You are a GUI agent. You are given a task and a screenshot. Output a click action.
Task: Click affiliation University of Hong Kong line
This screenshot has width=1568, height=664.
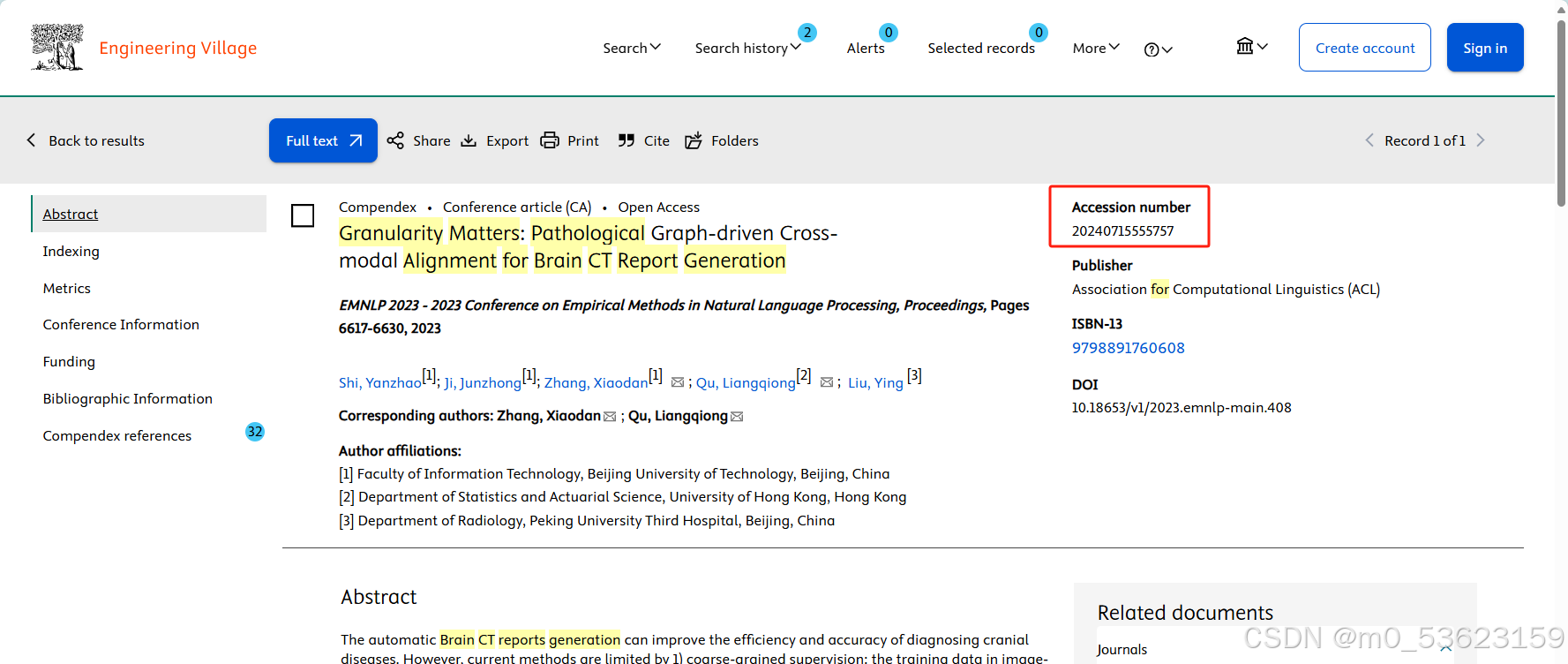click(x=622, y=496)
